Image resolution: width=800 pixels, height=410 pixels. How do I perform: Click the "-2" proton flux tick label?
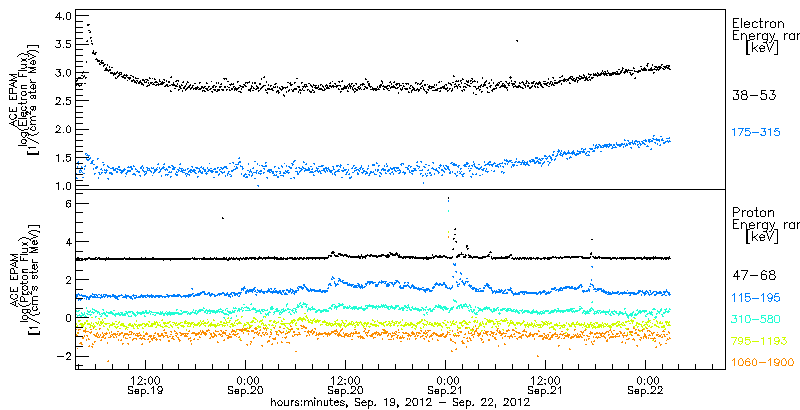click(63, 356)
